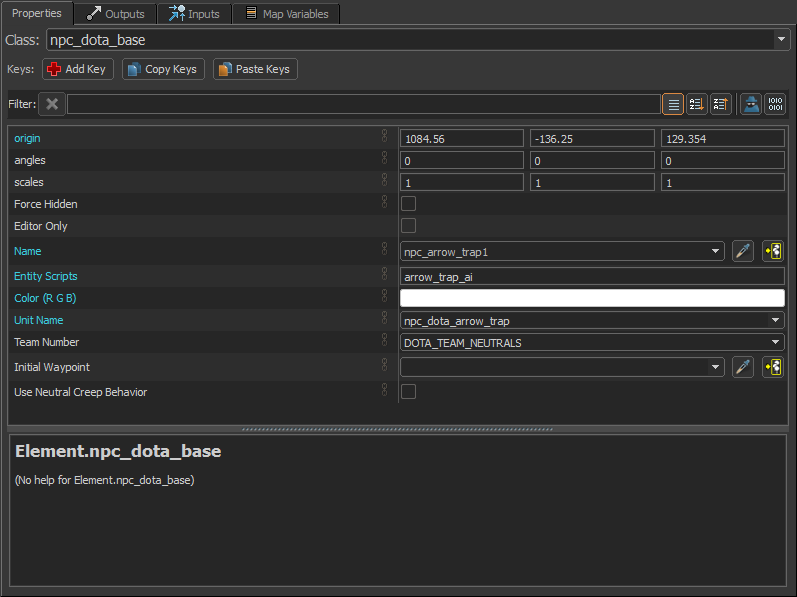Screen dimensions: 797x597
Task: Click link icon beside origin row
Action: (x=384, y=136)
